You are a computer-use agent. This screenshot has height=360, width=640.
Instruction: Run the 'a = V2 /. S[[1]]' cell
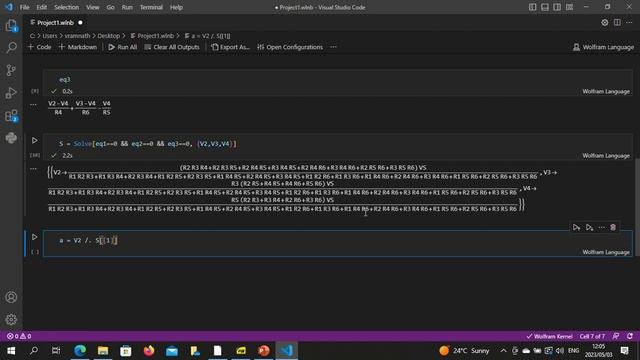pos(35,237)
